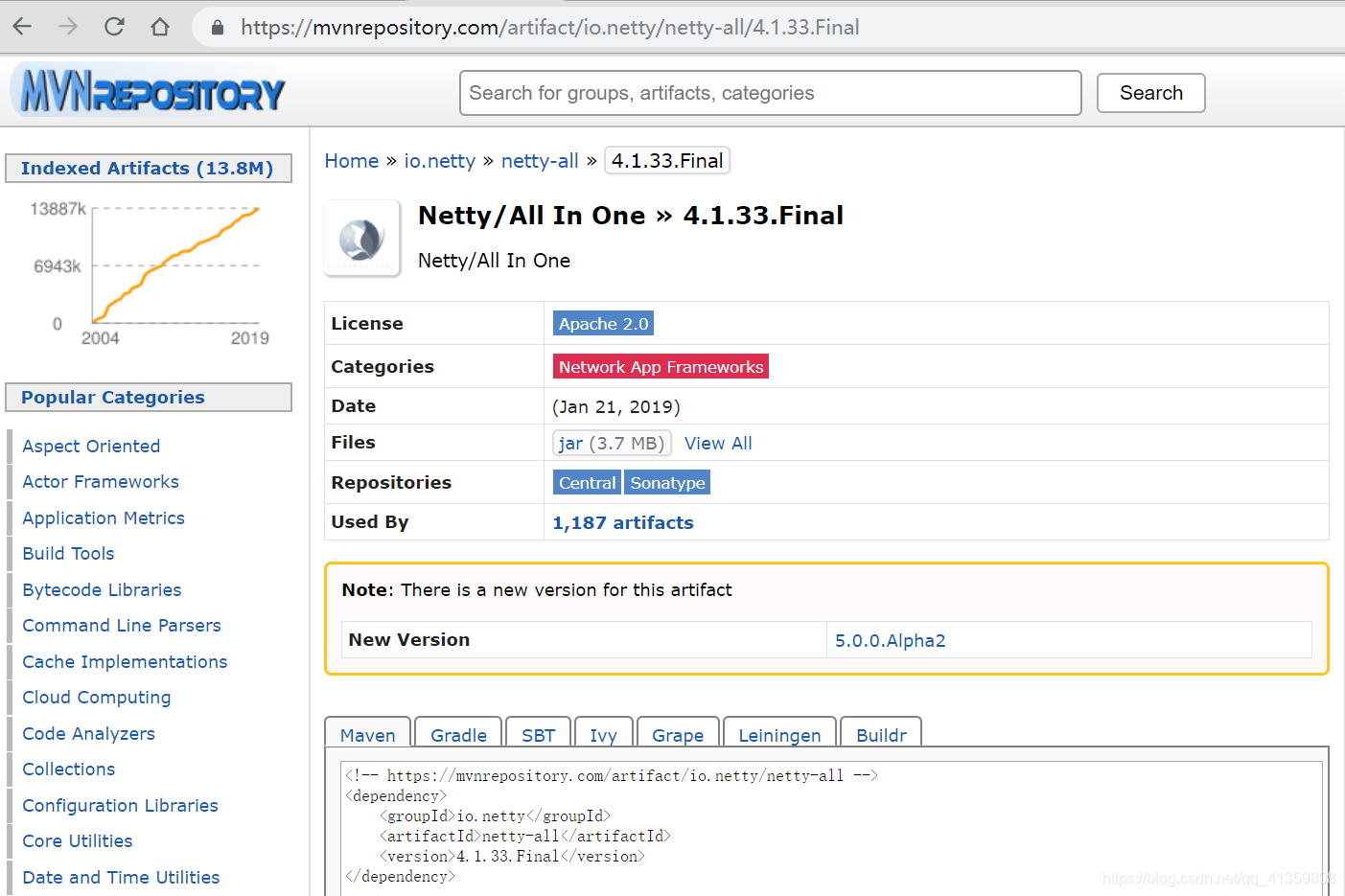Open the io.netty breadcrumb link
1345x896 pixels.
[x=439, y=161]
